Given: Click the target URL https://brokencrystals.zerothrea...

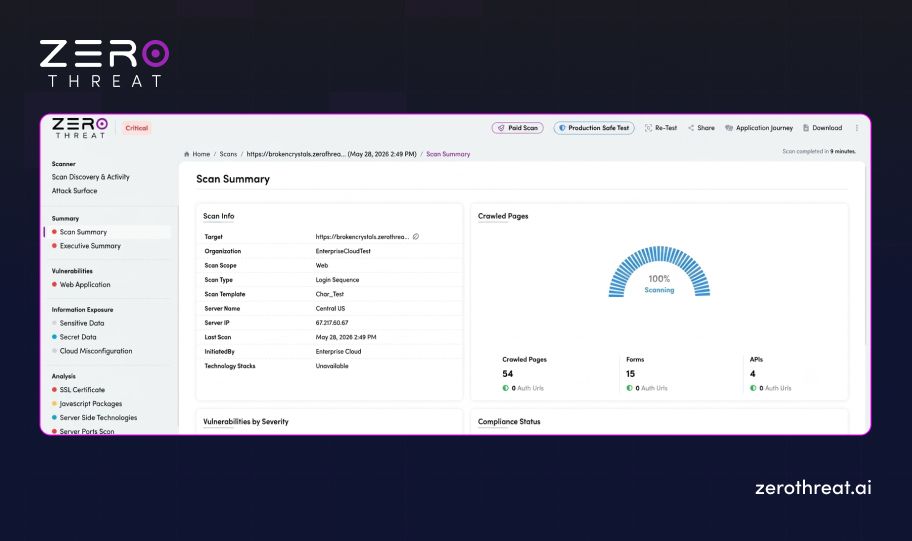Looking at the screenshot, I should (362, 237).
